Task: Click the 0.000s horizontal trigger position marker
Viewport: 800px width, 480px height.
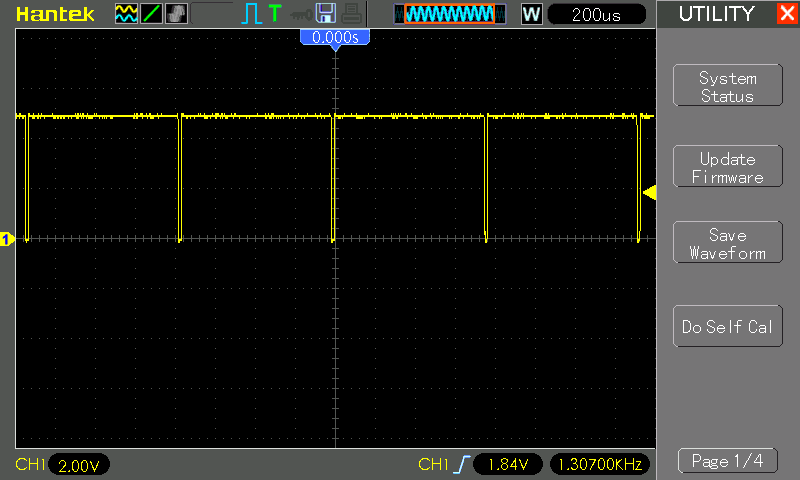Action: [335, 38]
